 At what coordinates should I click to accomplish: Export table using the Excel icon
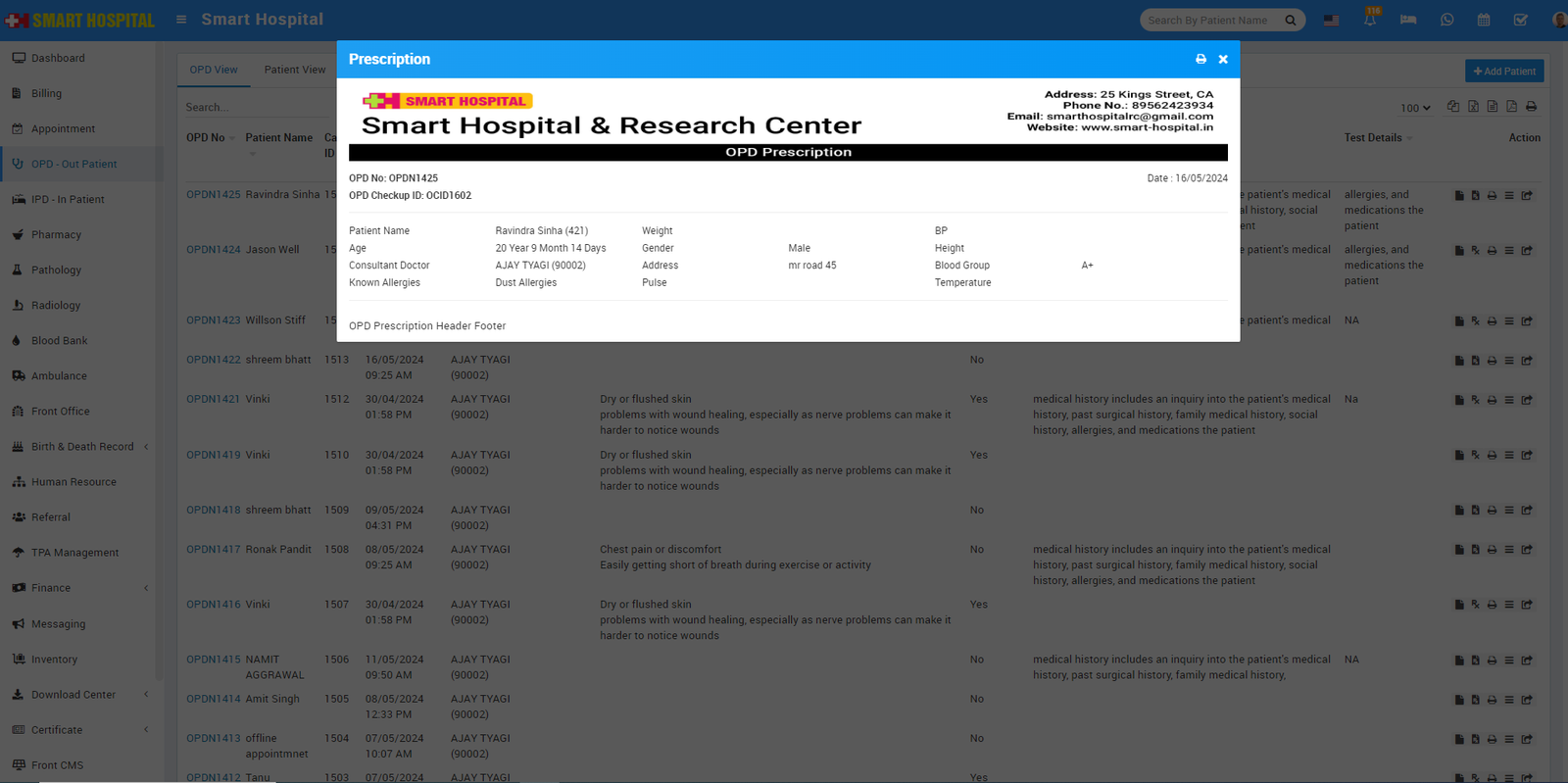pyautogui.click(x=1473, y=107)
